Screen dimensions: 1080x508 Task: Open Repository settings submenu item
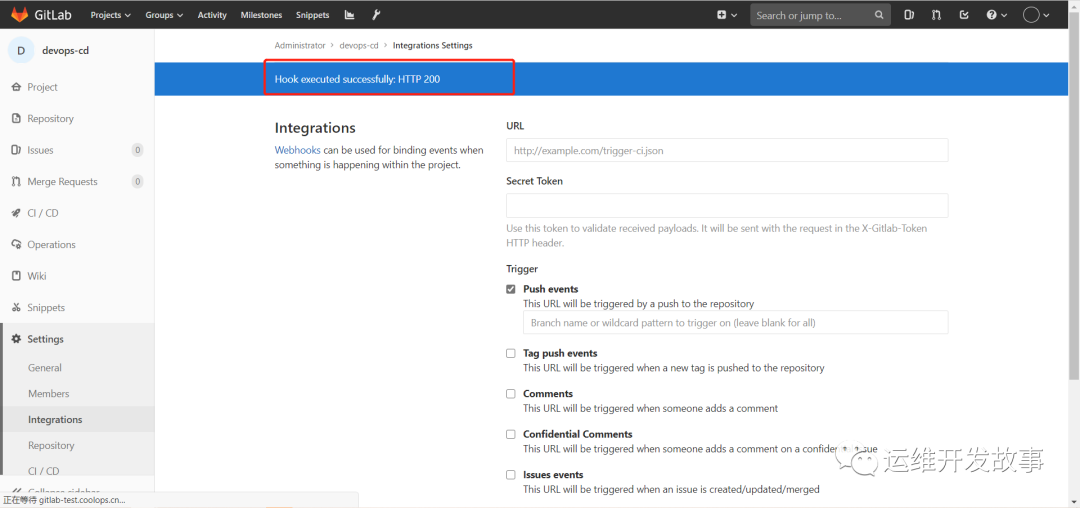51,445
